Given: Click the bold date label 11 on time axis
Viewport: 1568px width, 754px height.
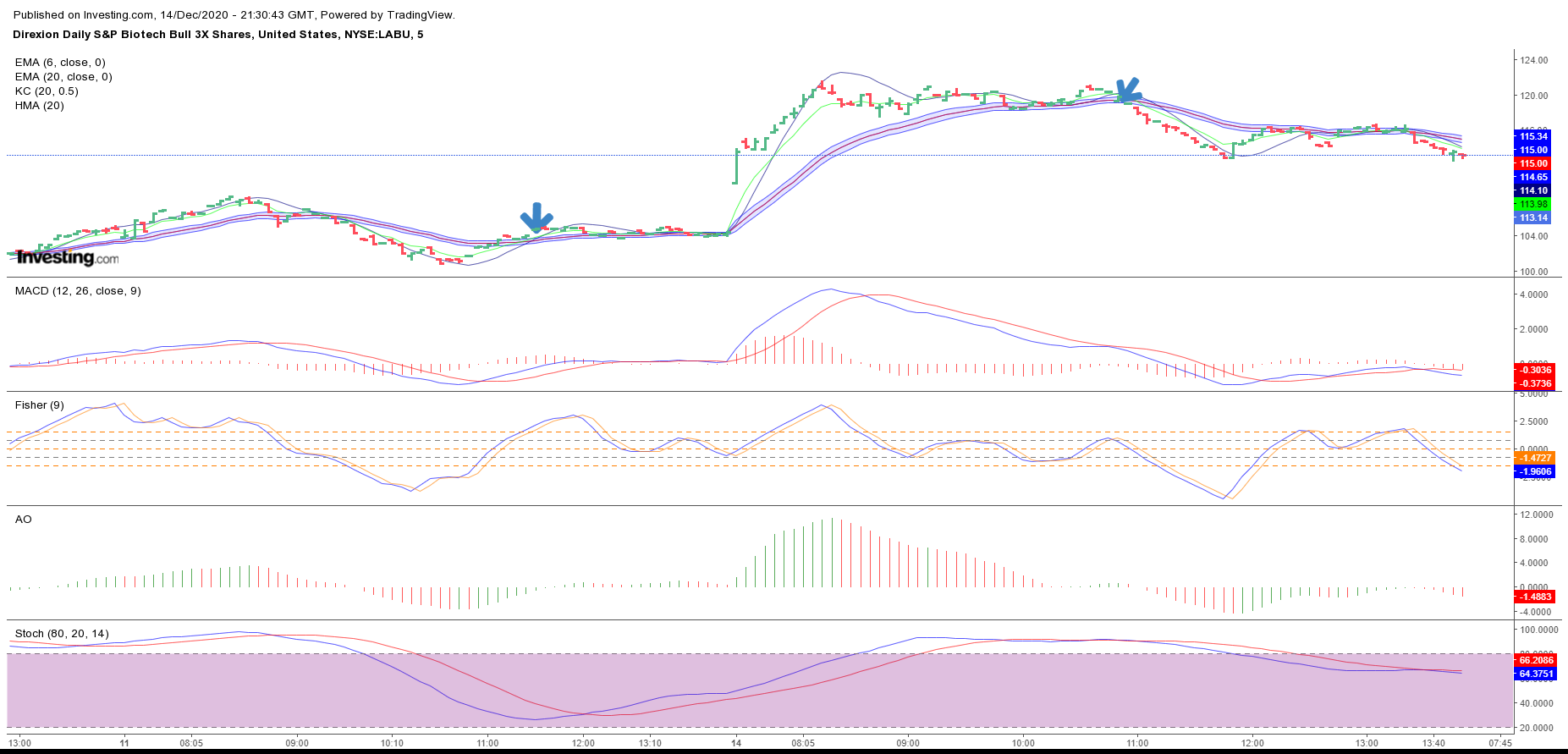Looking at the screenshot, I should coord(124,744).
